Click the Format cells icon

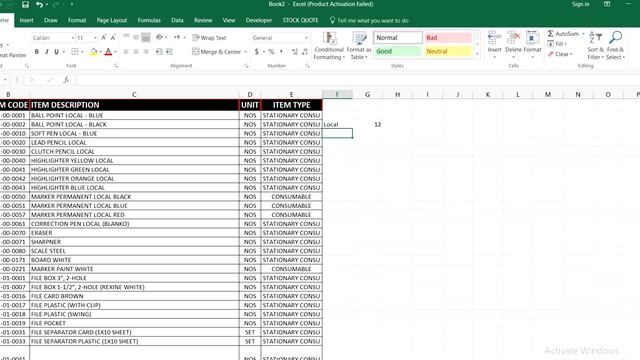[532, 38]
